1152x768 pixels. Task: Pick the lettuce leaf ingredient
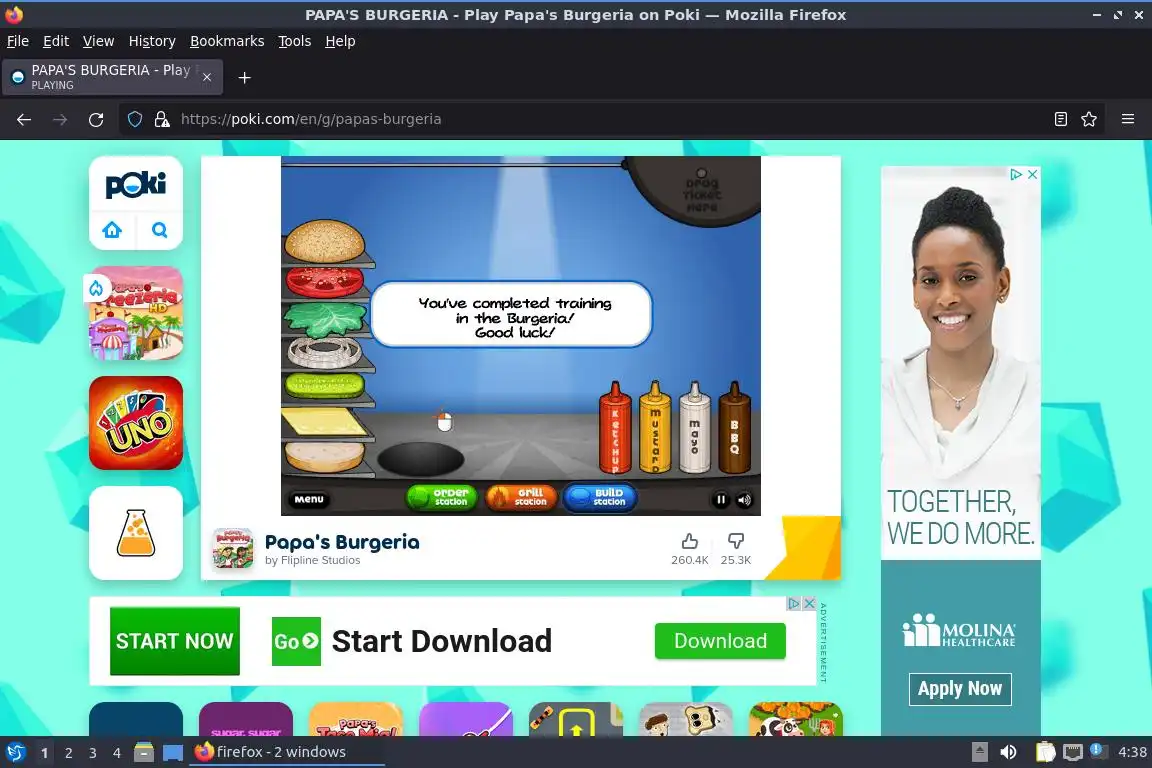325,318
